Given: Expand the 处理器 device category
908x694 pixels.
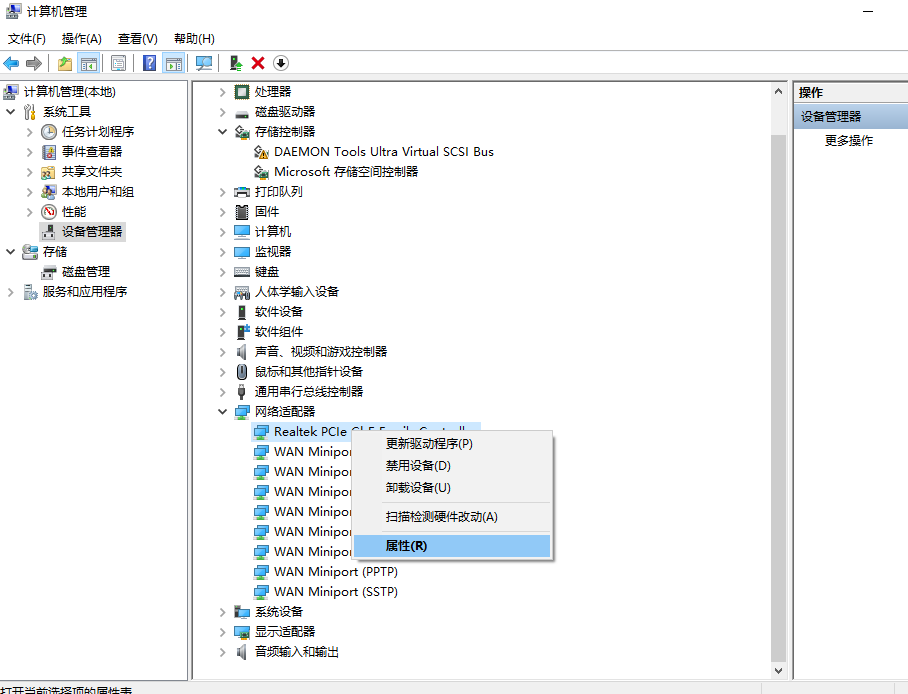Looking at the screenshot, I should click(223, 92).
